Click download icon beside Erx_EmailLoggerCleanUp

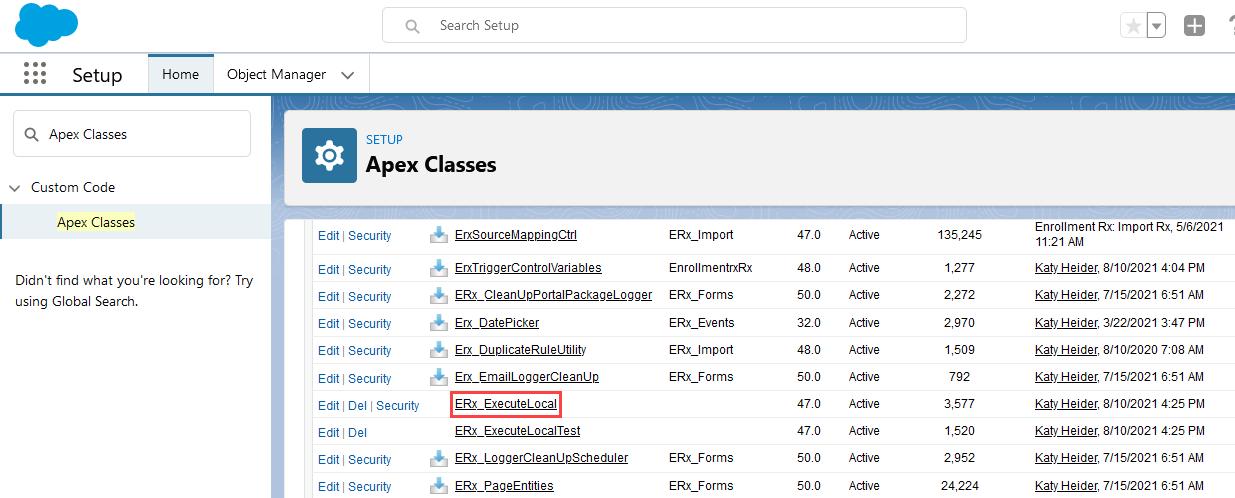click(439, 378)
